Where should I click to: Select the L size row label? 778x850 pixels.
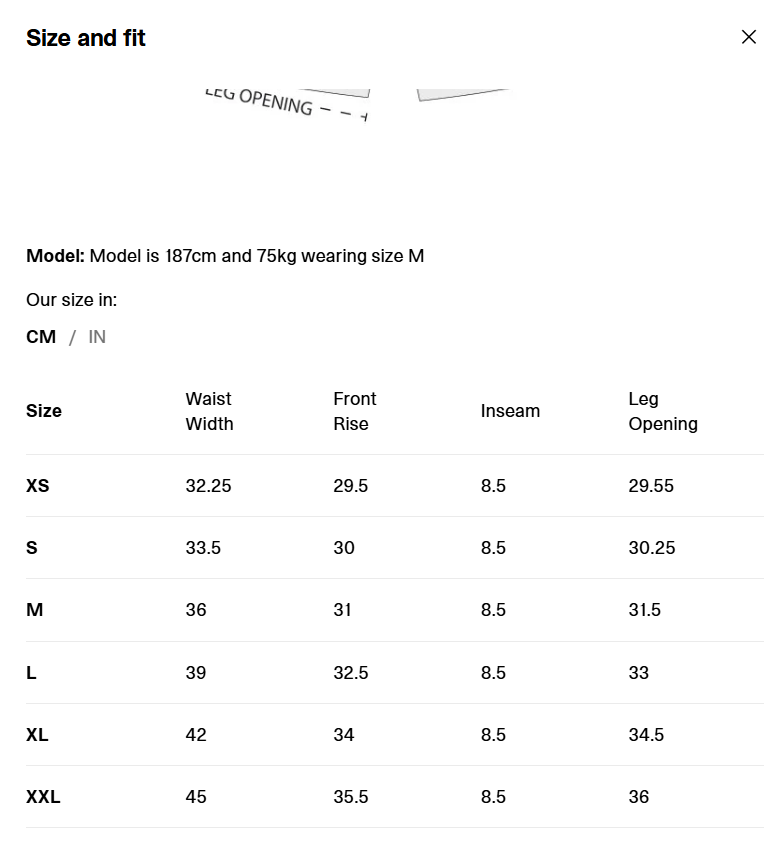31,673
